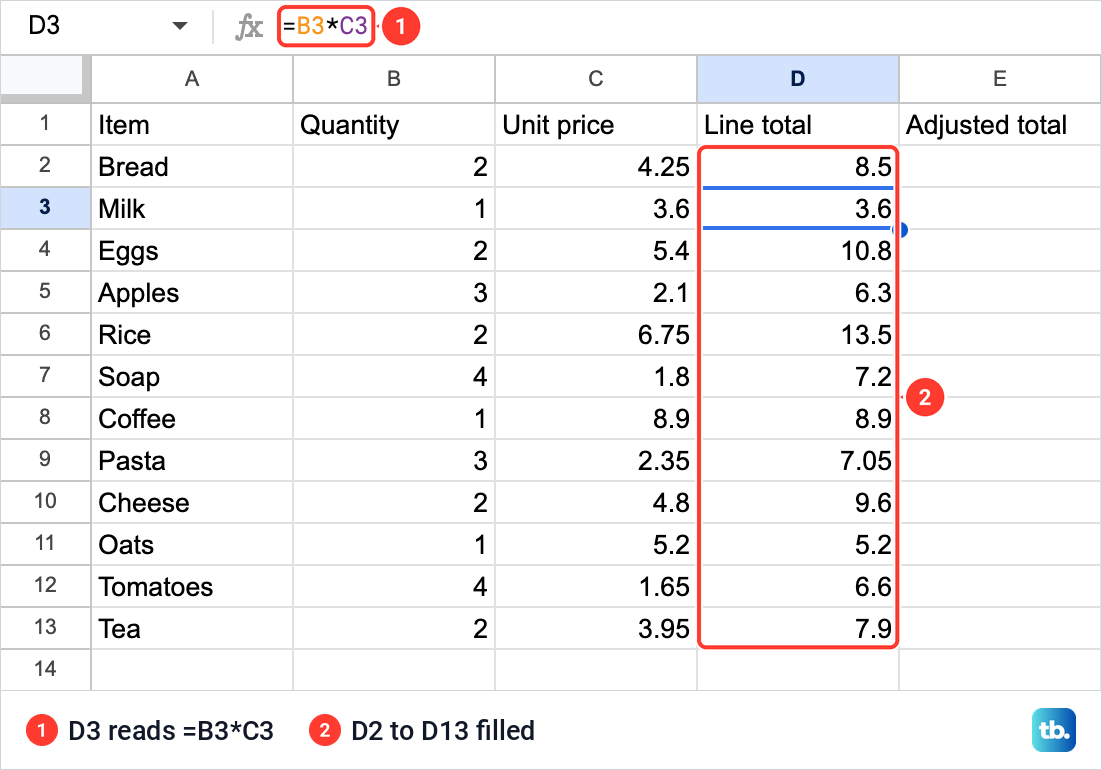Screen dimensions: 1102x770
Task: Open the Name box dropdown arrow
Action: click(180, 26)
